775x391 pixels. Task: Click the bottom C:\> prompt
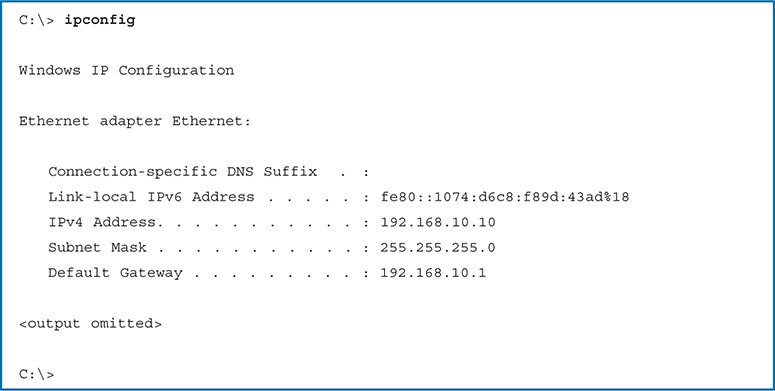[x=36, y=374]
